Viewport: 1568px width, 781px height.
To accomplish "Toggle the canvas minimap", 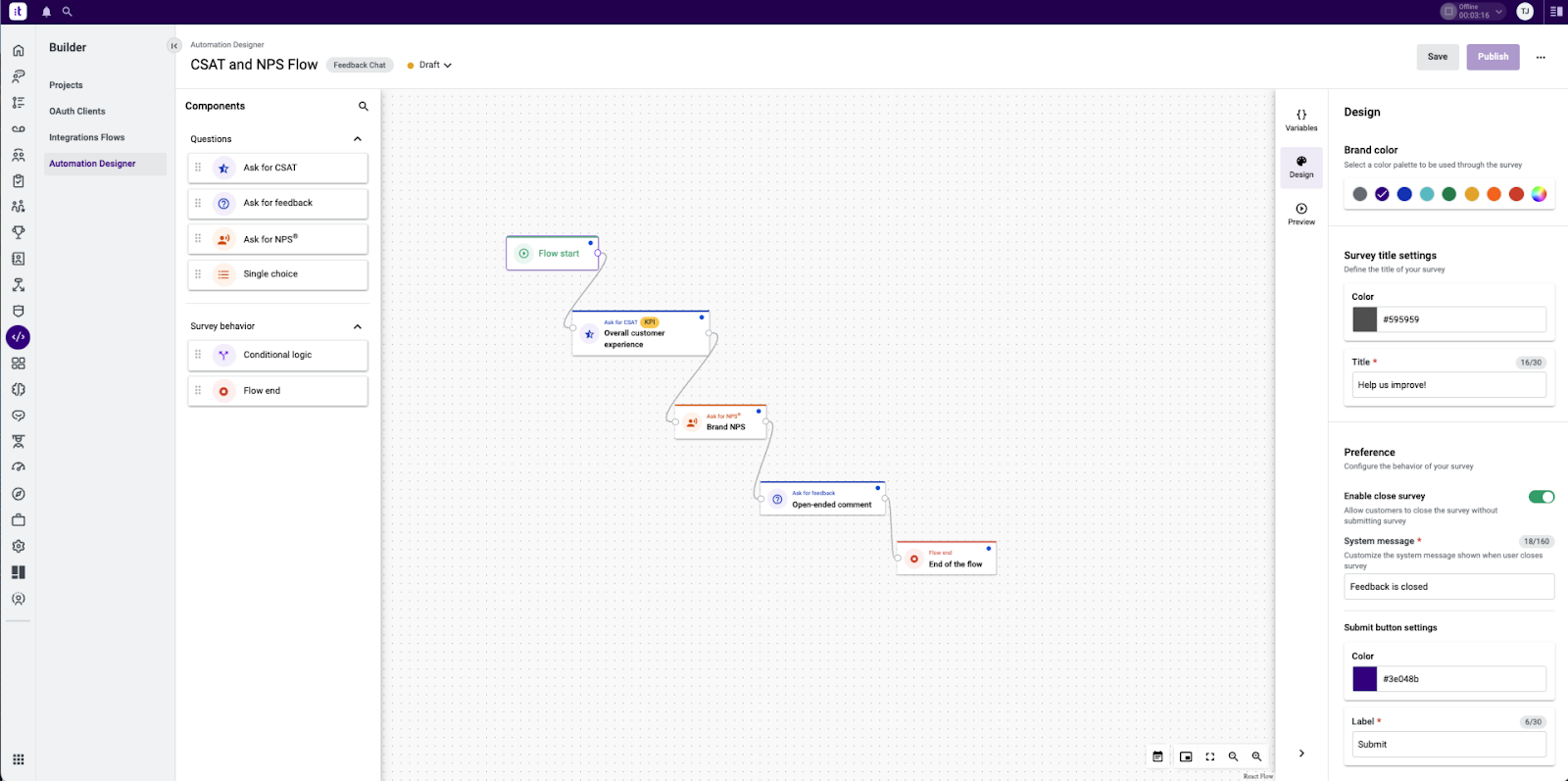I will click(1186, 757).
